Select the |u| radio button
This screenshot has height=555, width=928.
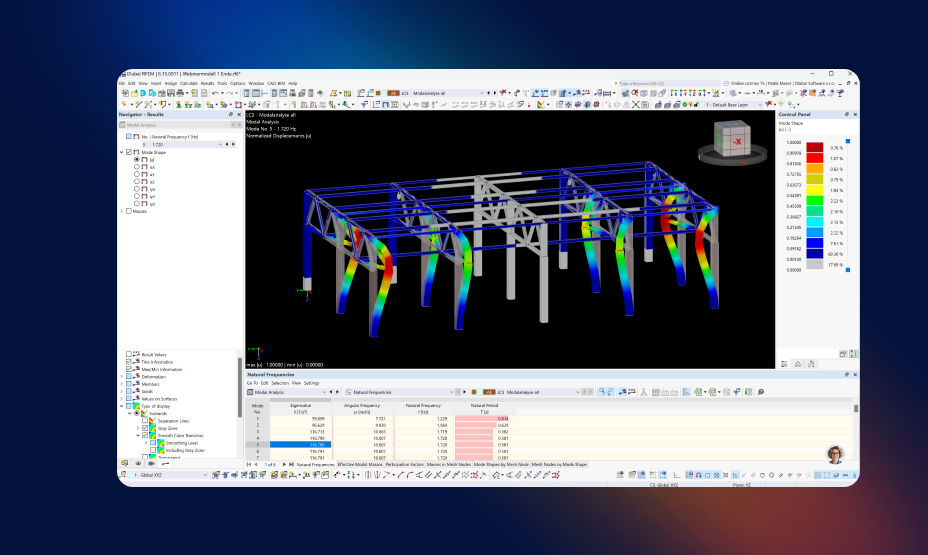point(137,159)
